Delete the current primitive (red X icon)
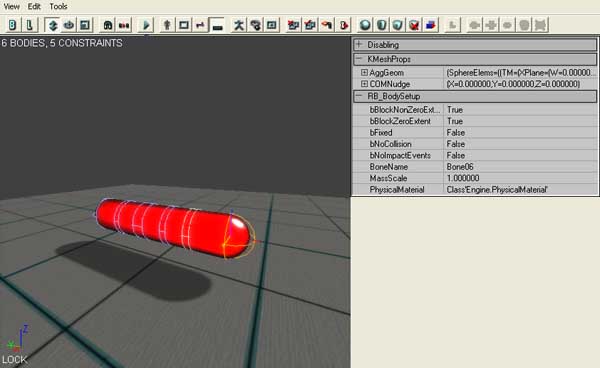Viewport: 600px width, 368px height. coord(414,25)
